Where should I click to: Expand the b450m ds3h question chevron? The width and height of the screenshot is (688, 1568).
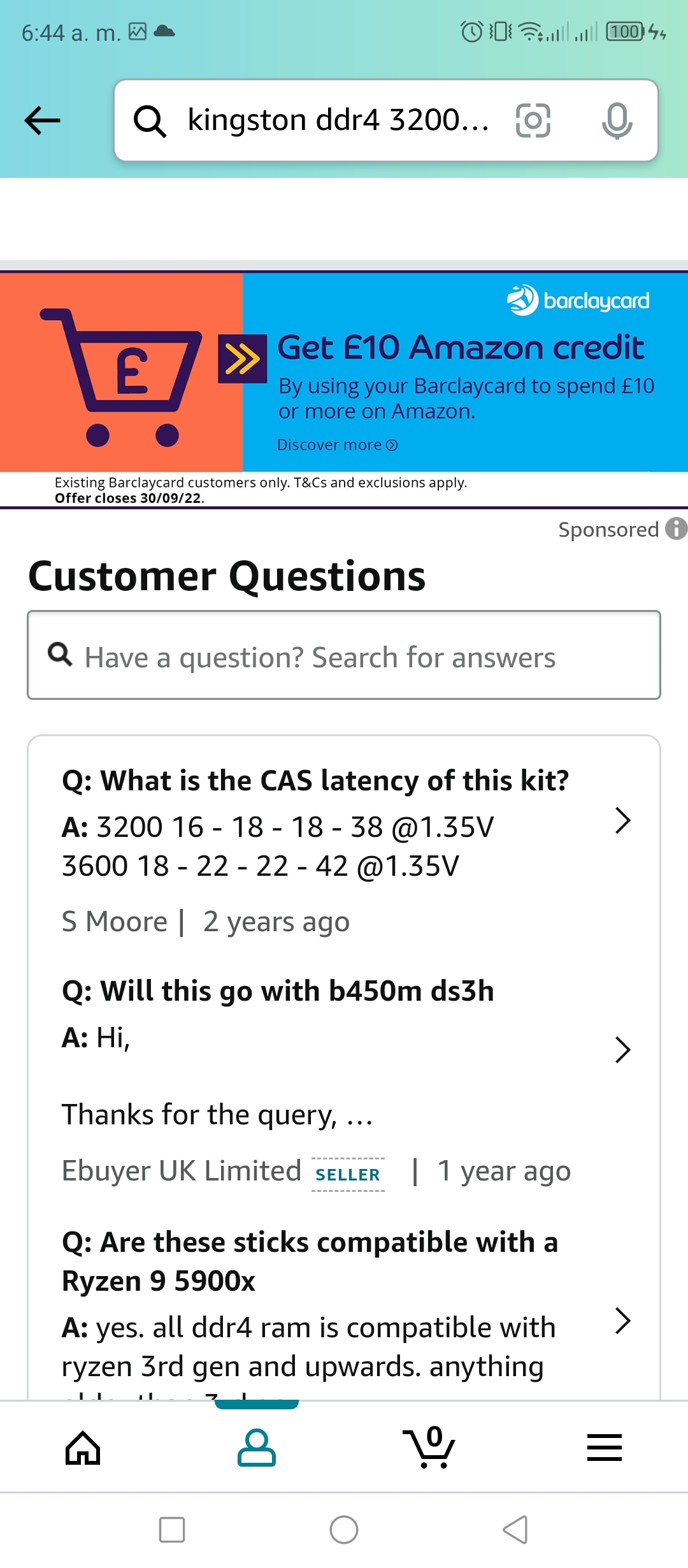[622, 1050]
